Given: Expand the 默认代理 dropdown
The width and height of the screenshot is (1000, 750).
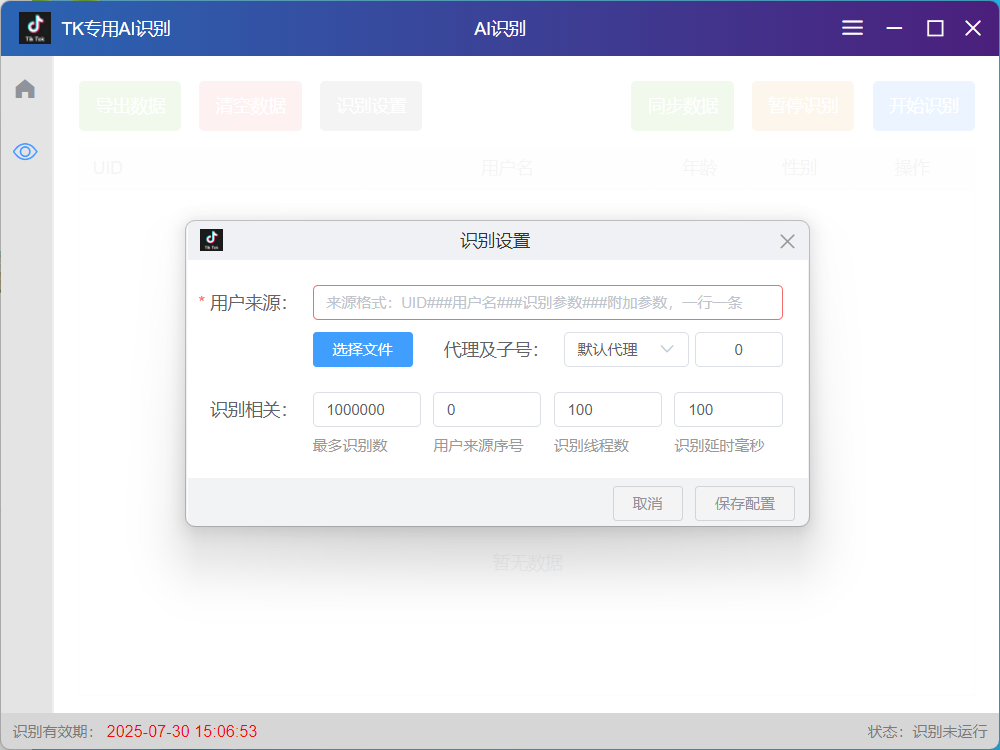Looking at the screenshot, I should point(626,349).
